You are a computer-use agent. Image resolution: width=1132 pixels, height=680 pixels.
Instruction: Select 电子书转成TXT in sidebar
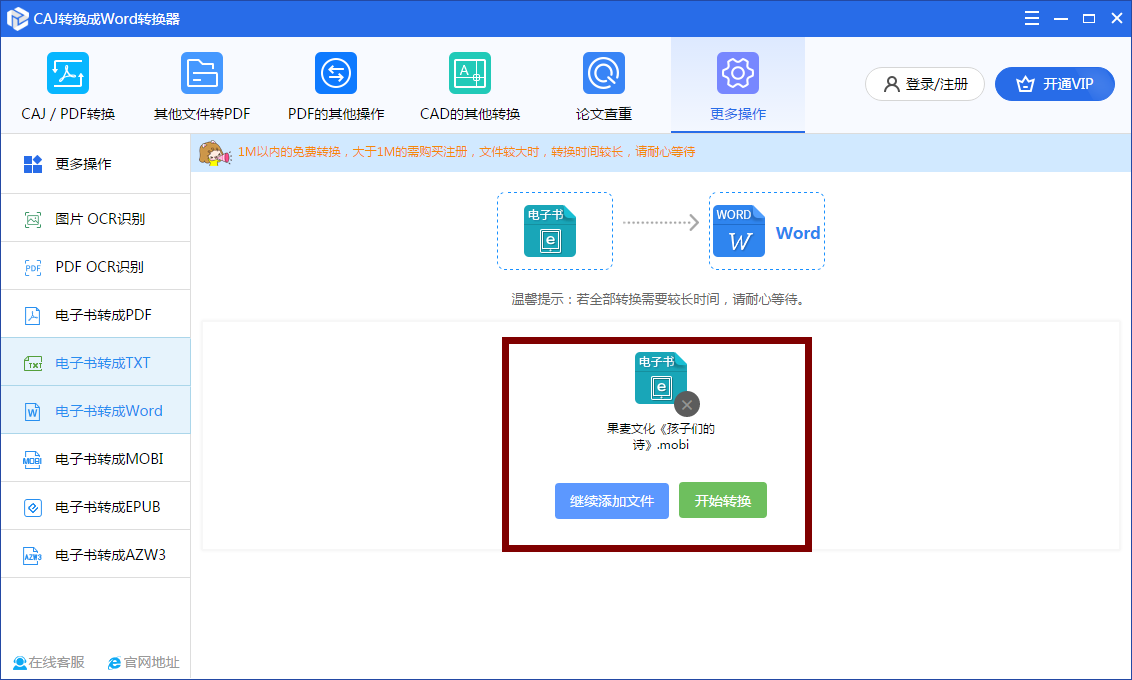[95, 362]
